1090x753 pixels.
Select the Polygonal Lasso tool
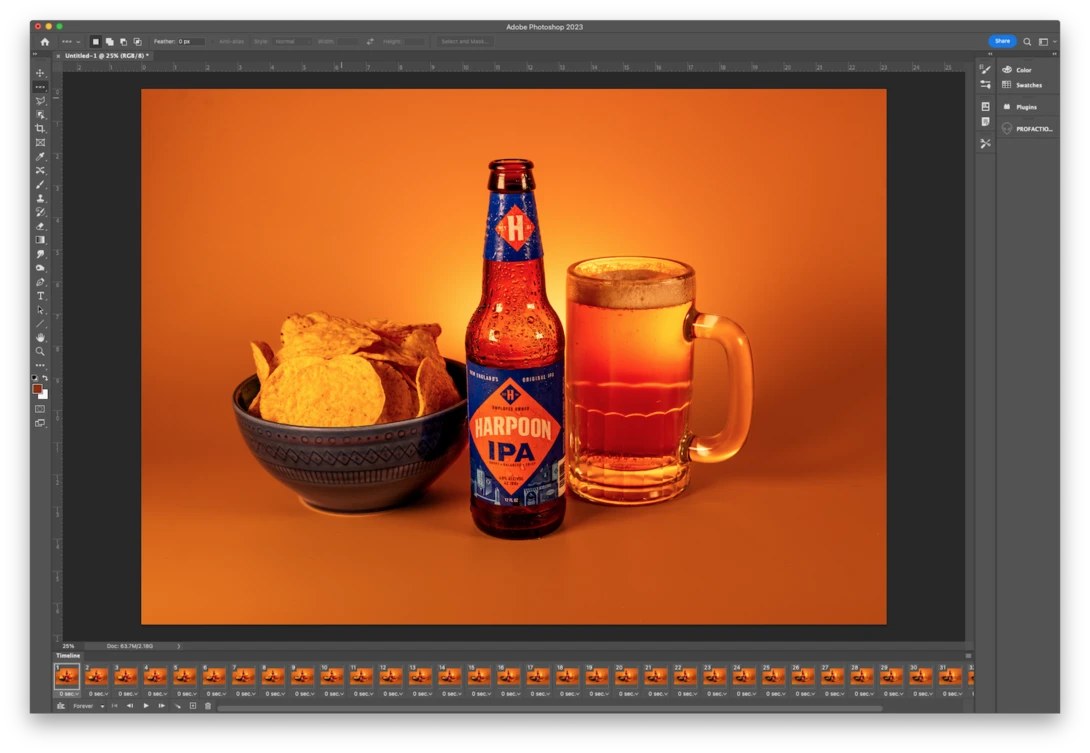(40, 101)
